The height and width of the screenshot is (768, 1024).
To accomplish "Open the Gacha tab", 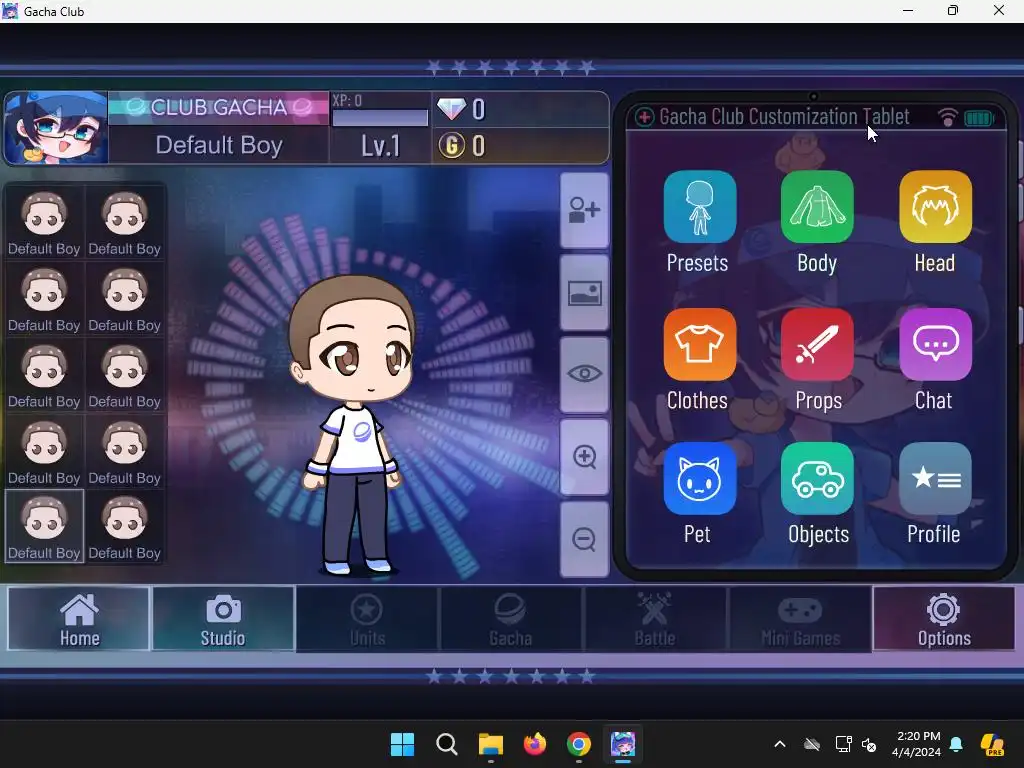I will 511,619.
